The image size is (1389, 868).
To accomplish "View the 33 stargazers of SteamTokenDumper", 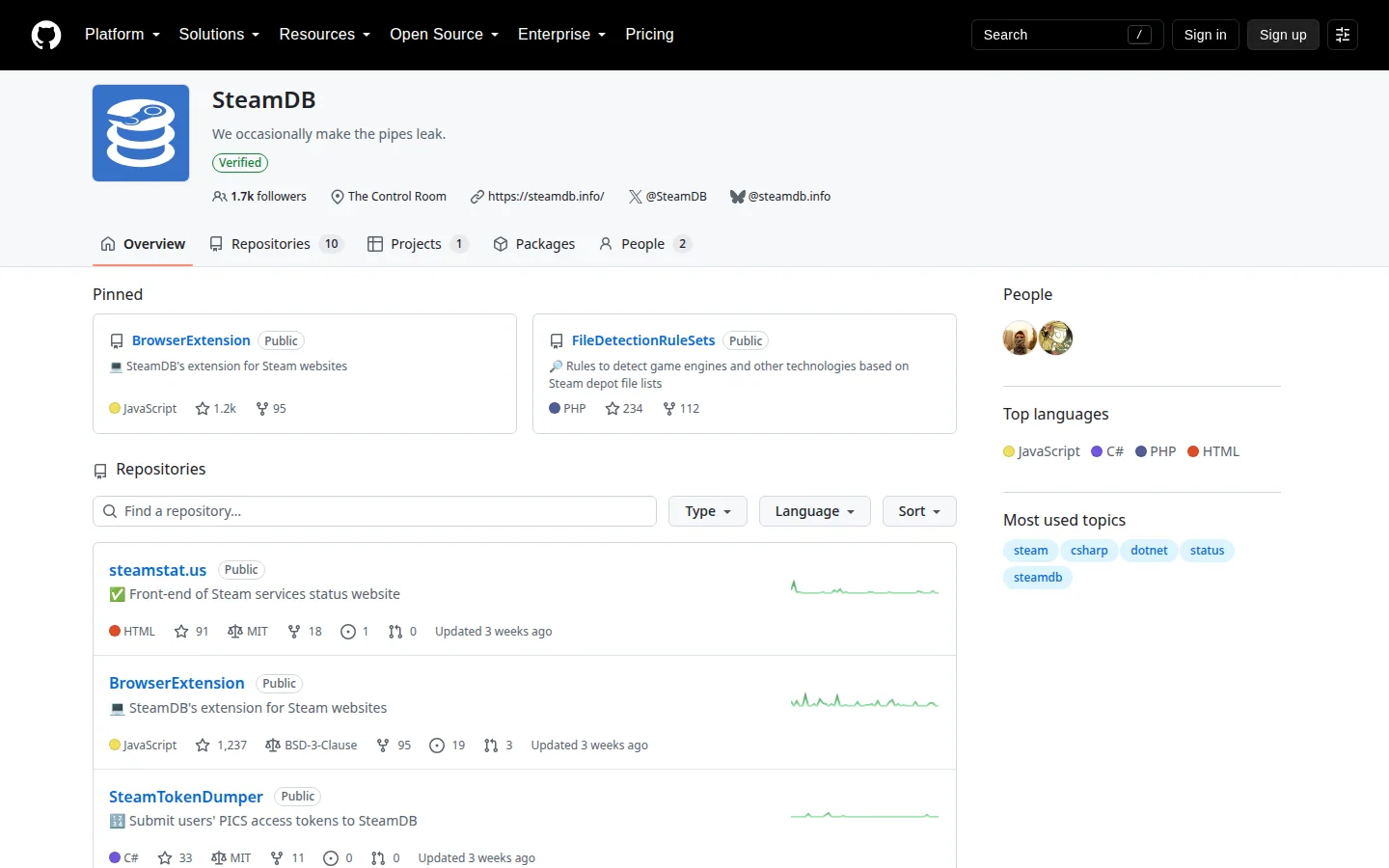I will 176,858.
